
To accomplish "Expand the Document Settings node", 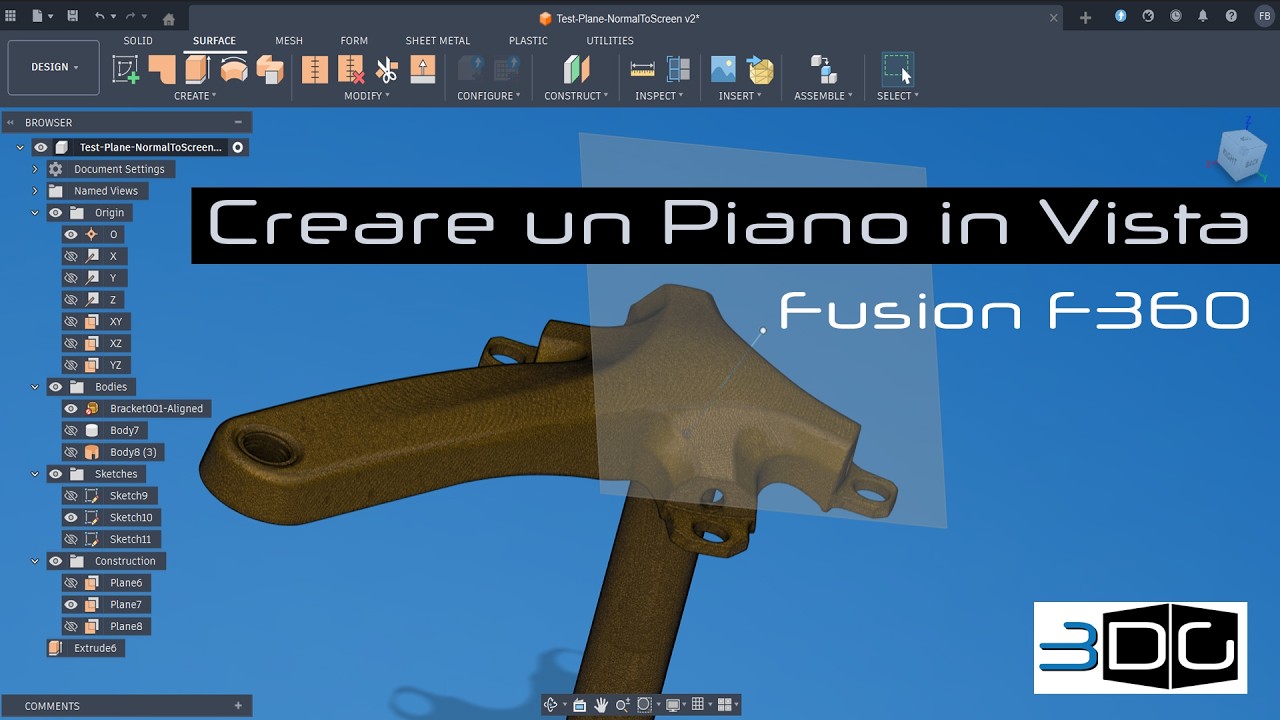I will pyautogui.click(x=35, y=169).
